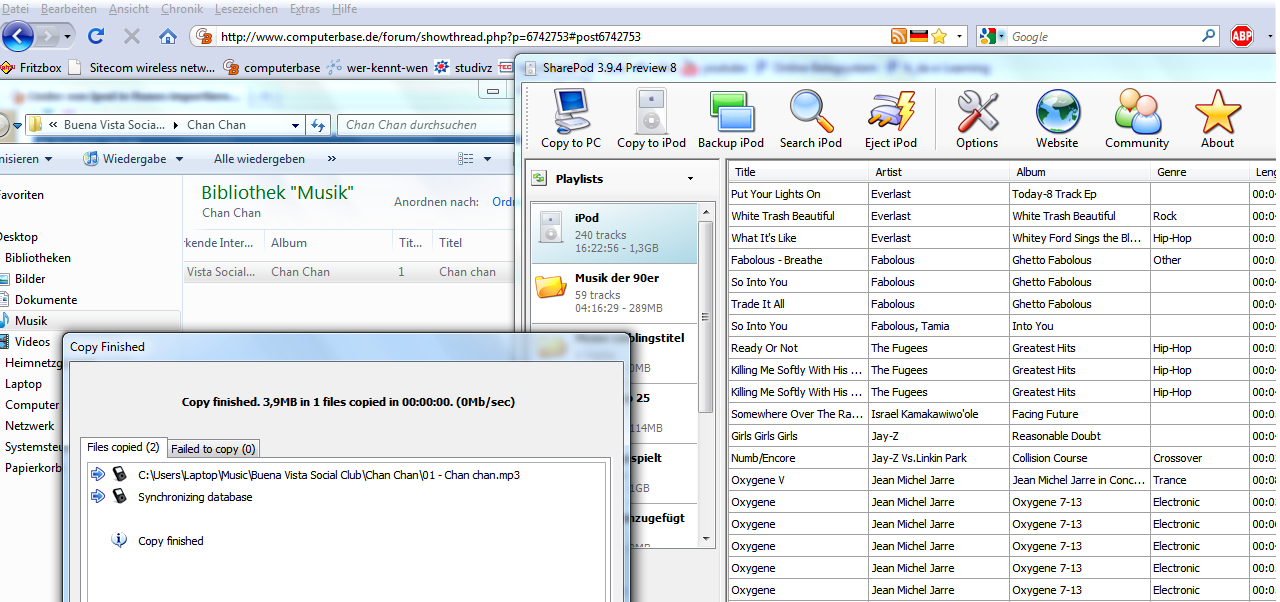Select the Girls Girls Girls track

[x=1002, y=436]
